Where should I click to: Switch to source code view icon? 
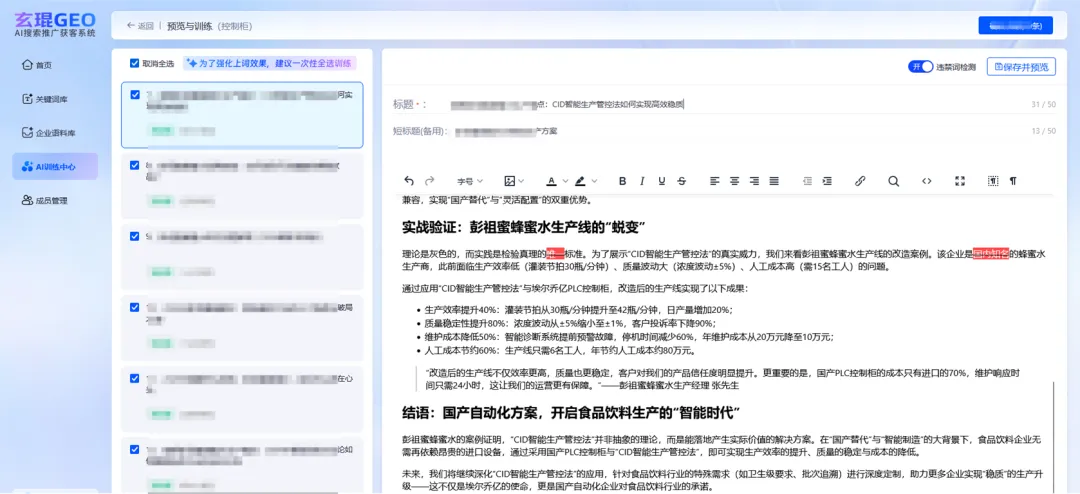(x=927, y=181)
